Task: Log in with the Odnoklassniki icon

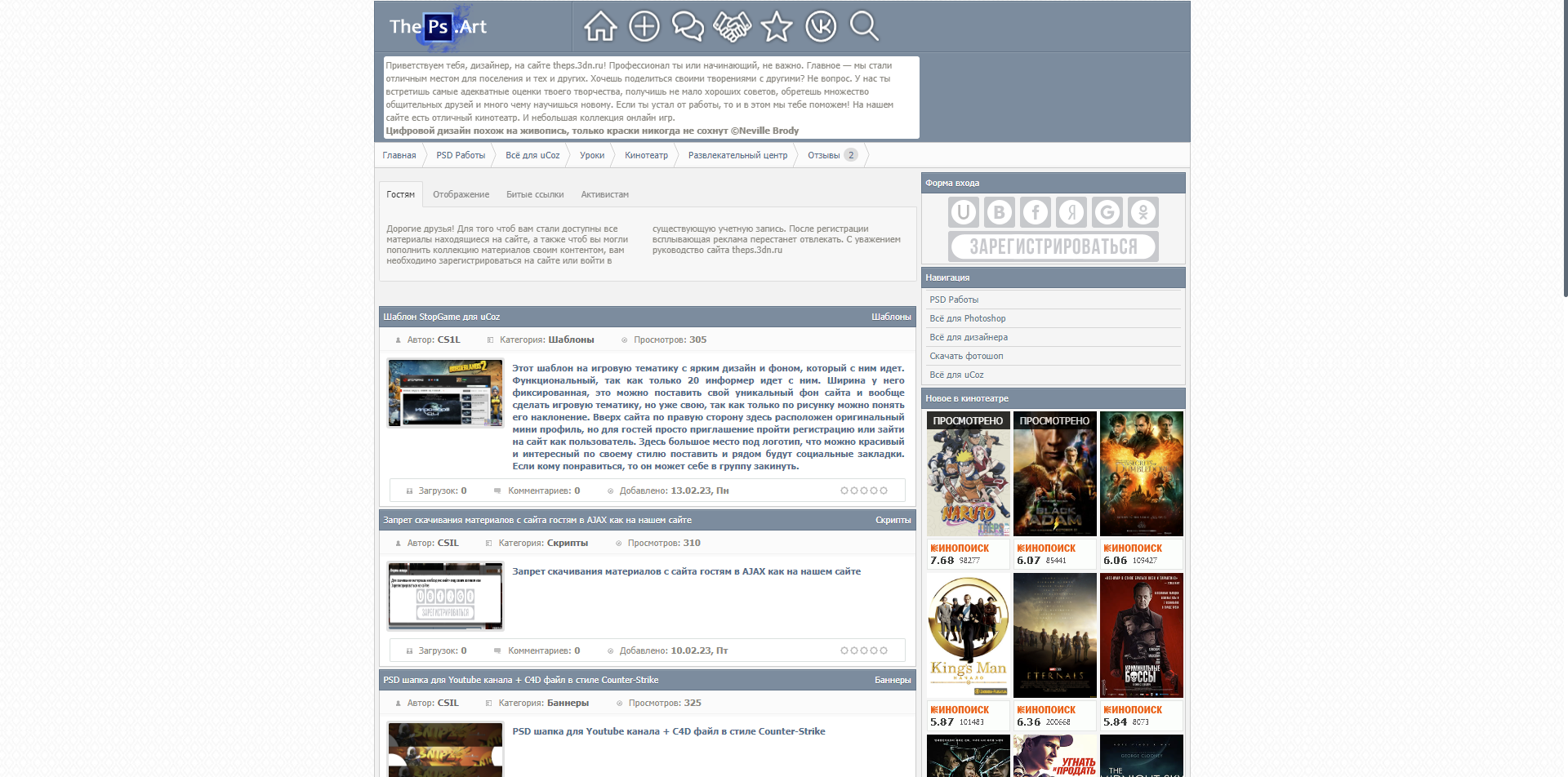Action: (x=1143, y=213)
